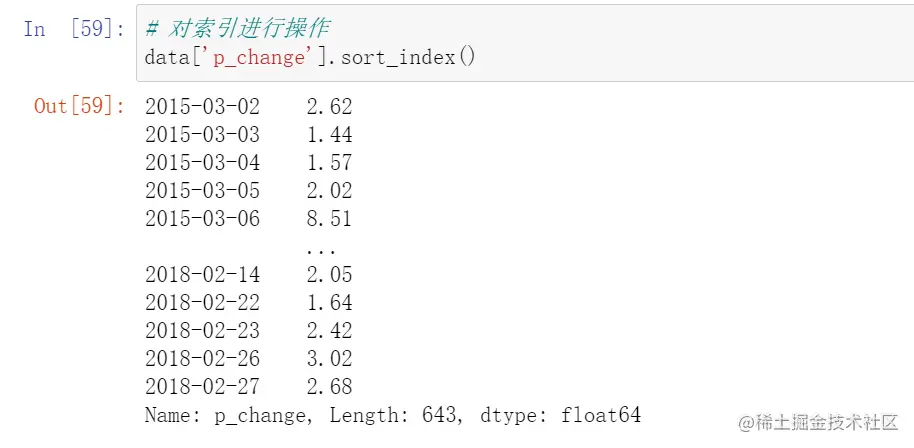914x448 pixels.
Task: Click the 1.44 value in output
Action: tap(330, 134)
